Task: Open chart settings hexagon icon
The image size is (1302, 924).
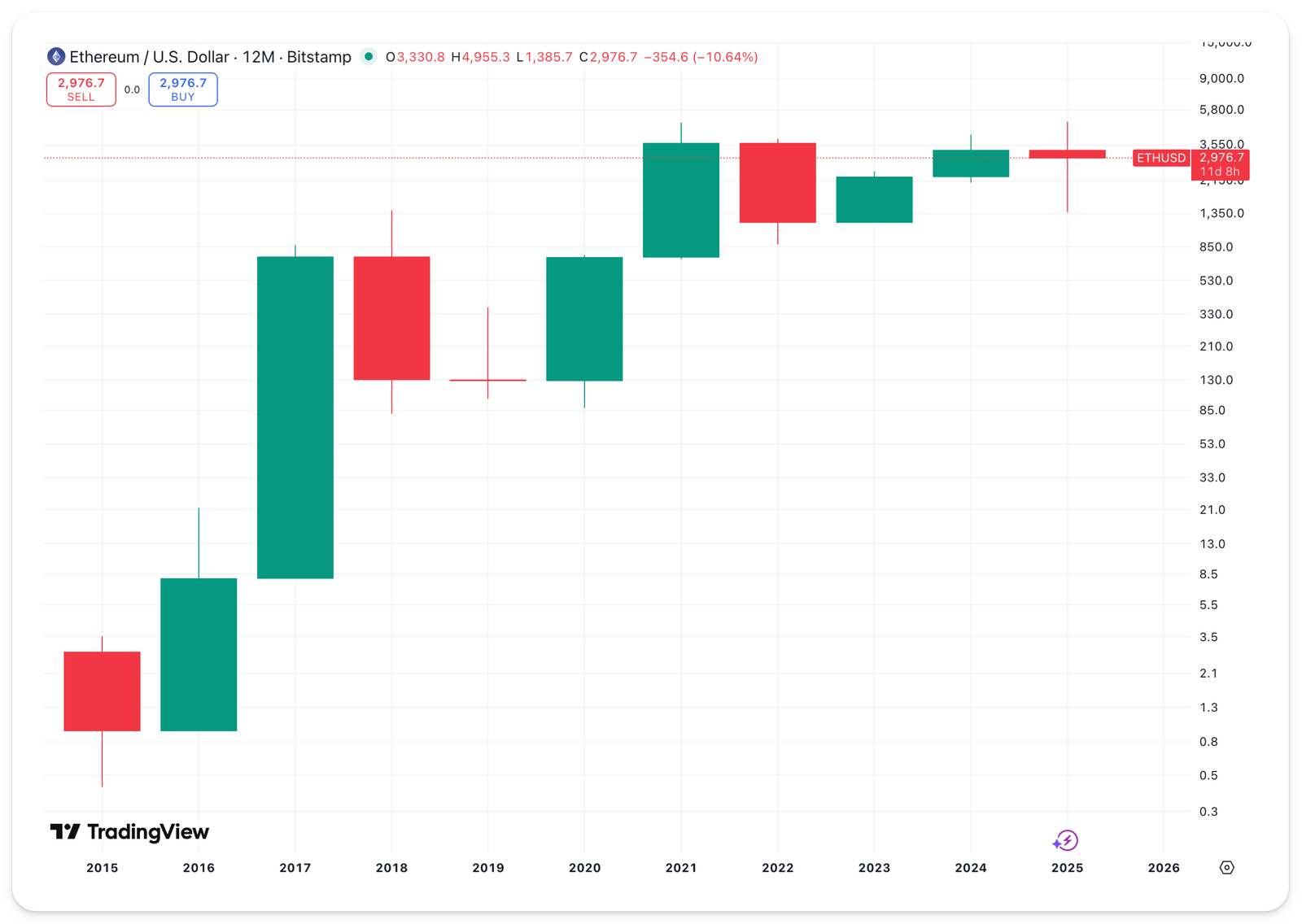Action: tap(1226, 868)
